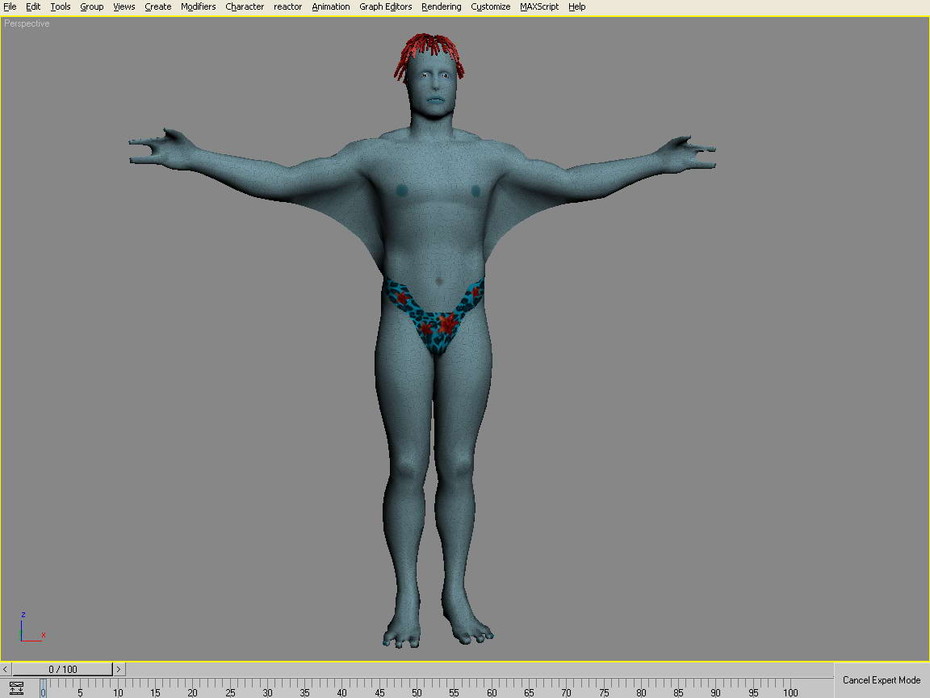This screenshot has height=698, width=930.
Task: Step time slider to next frame arrow
Action: (119, 669)
